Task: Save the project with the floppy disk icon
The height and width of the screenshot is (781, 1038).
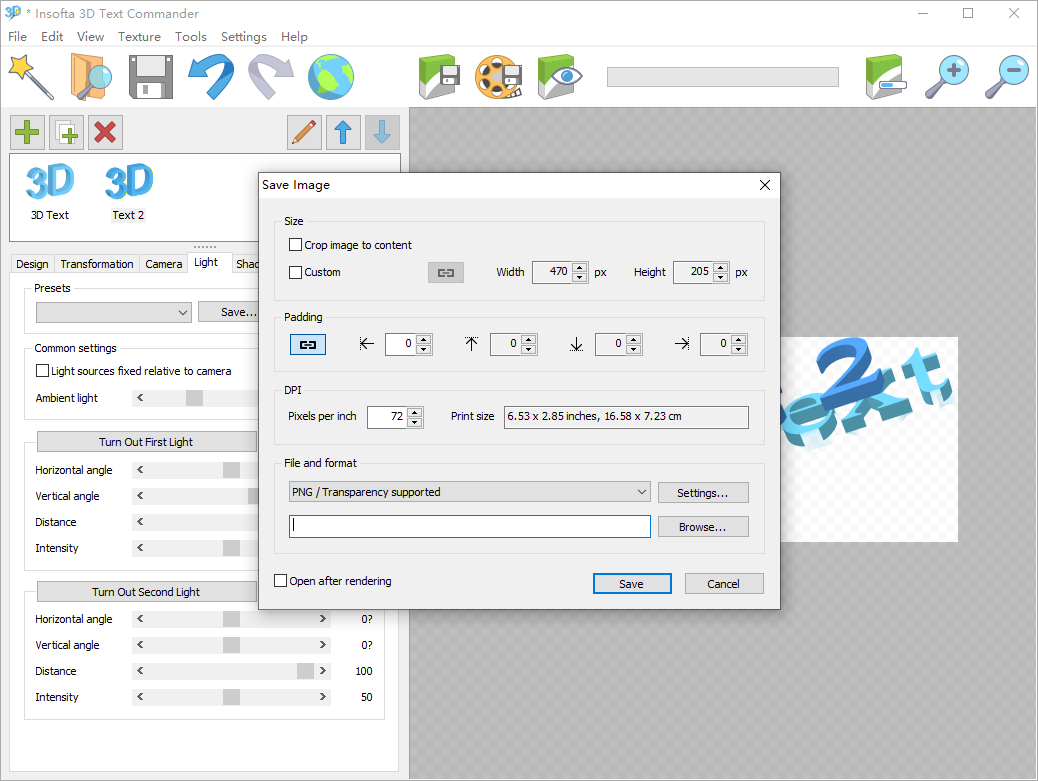Action: point(150,76)
